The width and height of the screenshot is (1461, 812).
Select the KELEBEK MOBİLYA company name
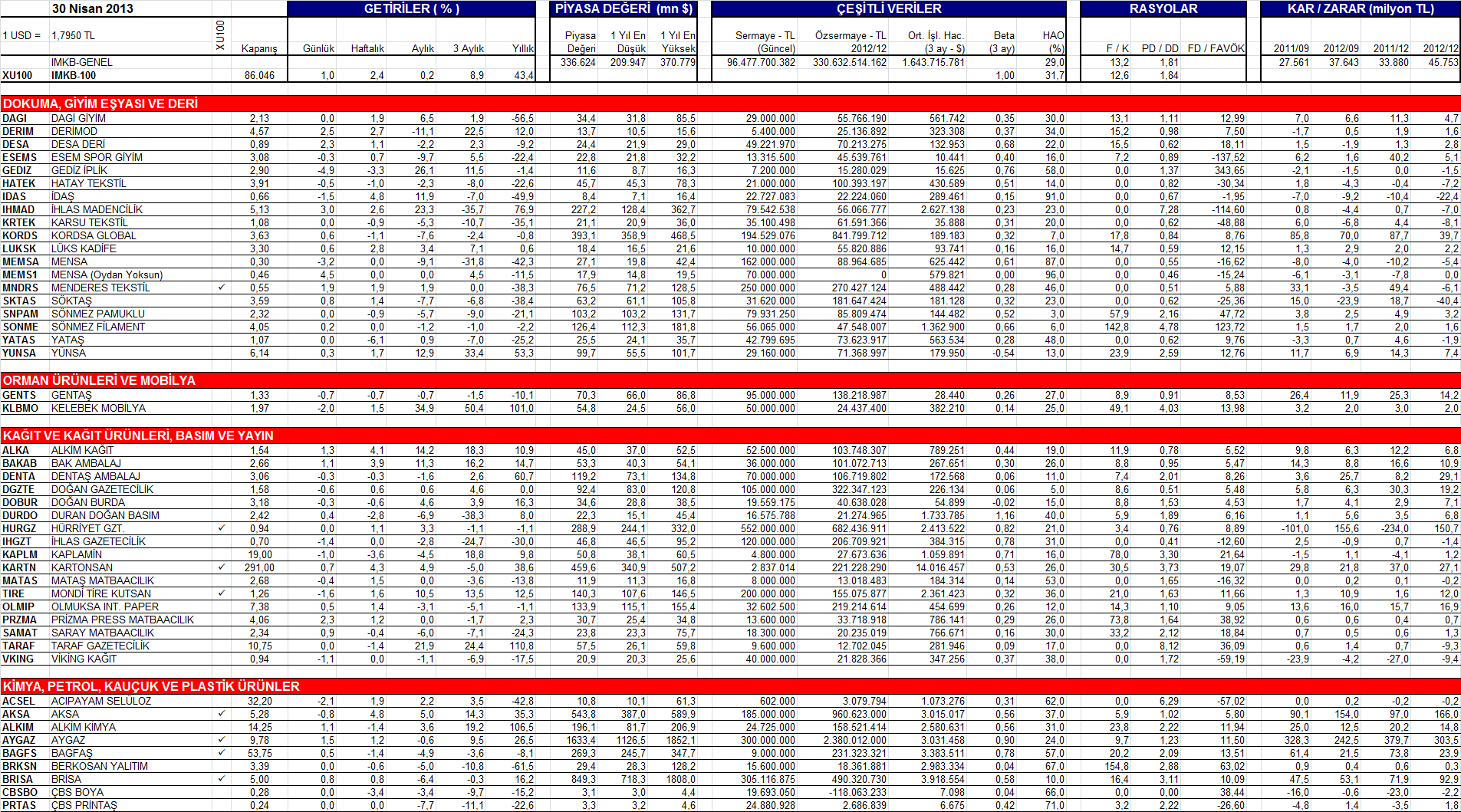tap(98, 408)
